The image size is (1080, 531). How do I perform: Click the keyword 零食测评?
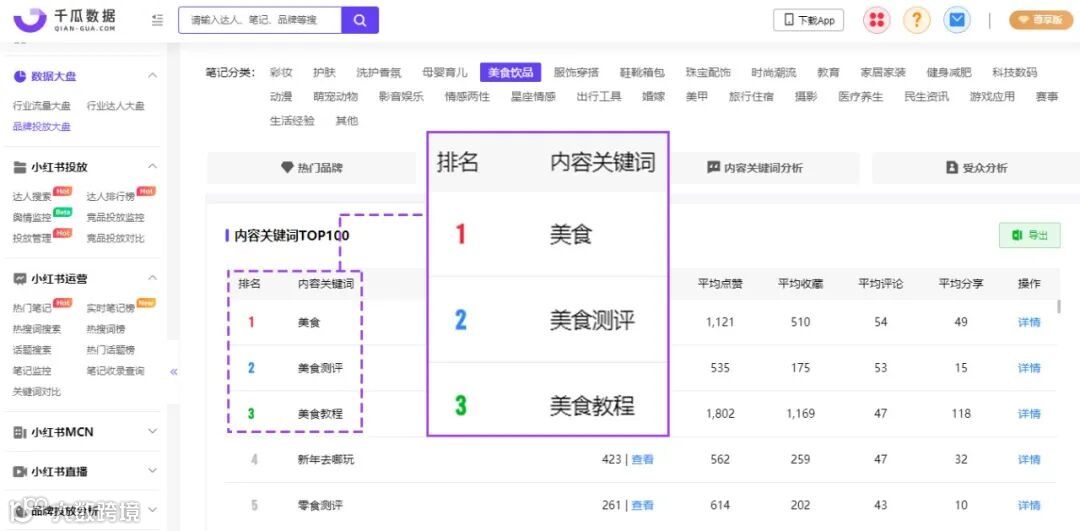click(x=320, y=506)
